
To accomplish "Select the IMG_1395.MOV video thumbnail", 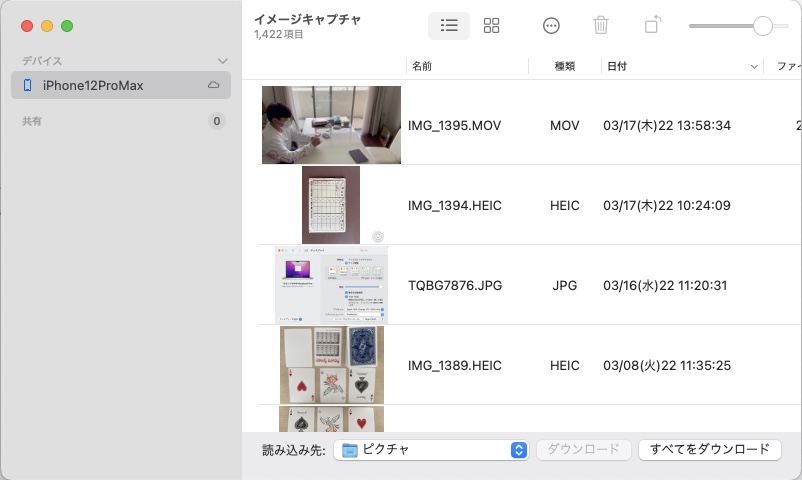I will 331,125.
